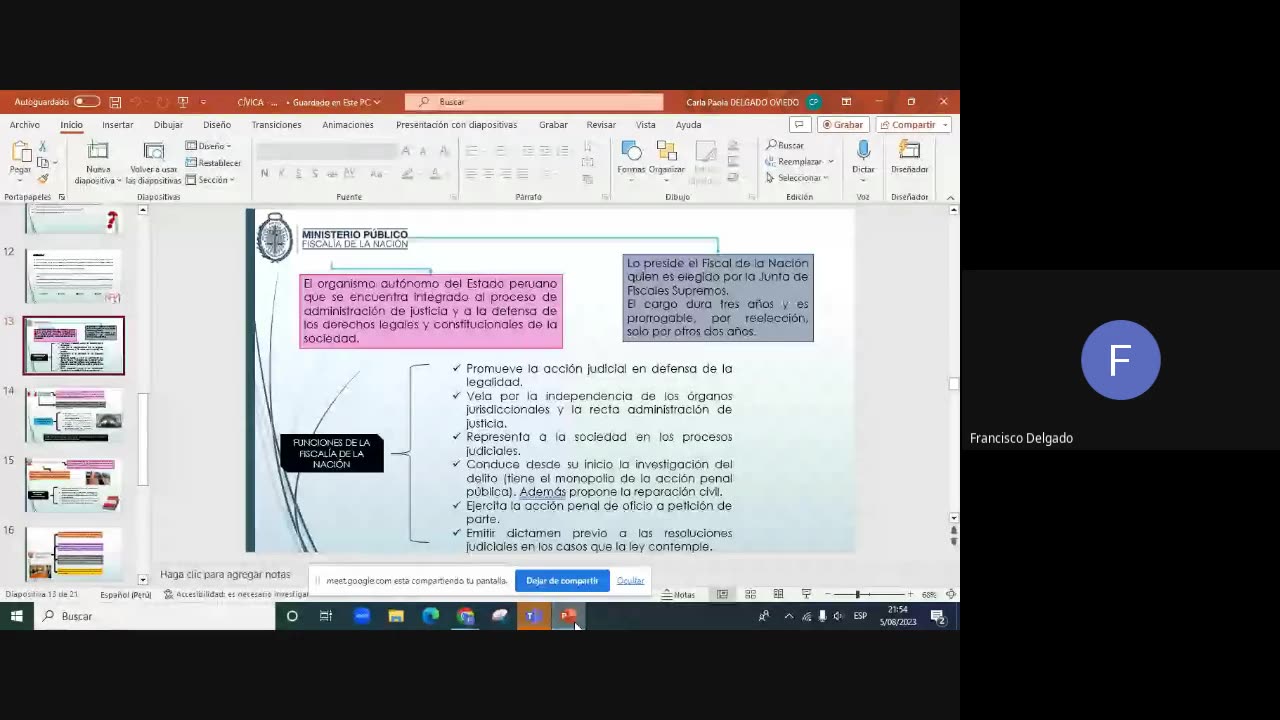Screen dimensions: 1280x720
Task: Click the Ocultar link
Action: tap(630, 581)
